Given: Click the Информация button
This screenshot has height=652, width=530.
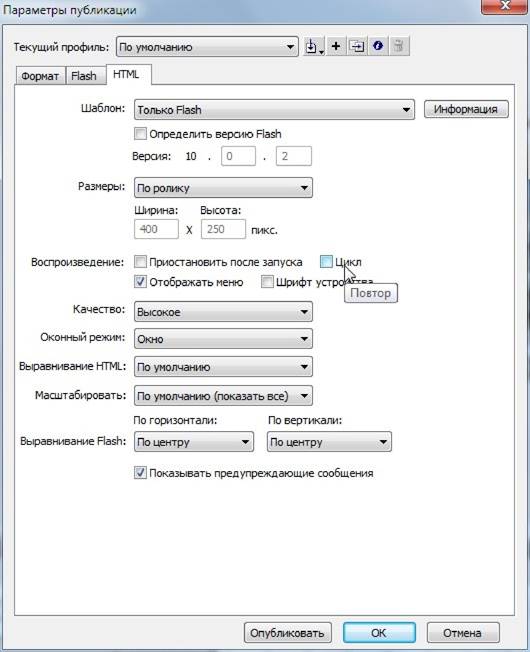Looking at the screenshot, I should [x=466, y=109].
